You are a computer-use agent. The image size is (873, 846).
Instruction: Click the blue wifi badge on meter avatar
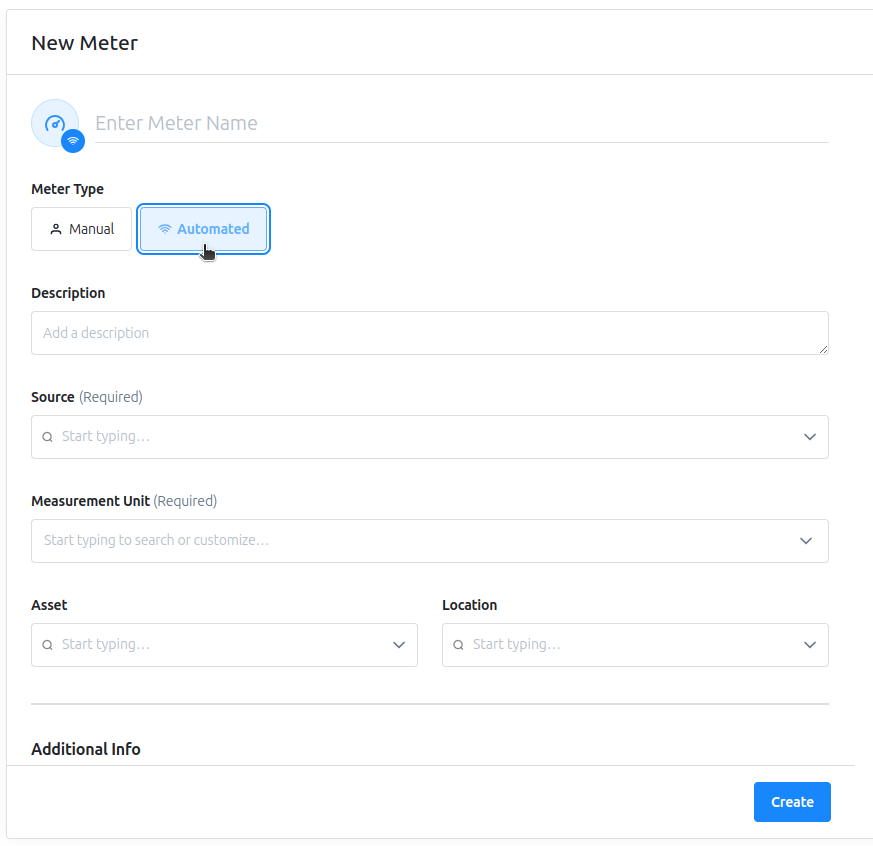(73, 141)
